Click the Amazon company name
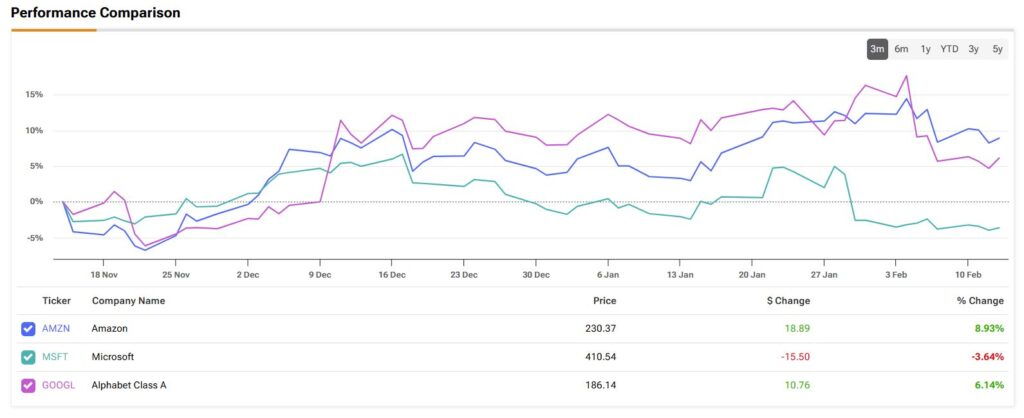1024x418 pixels. click(x=109, y=328)
